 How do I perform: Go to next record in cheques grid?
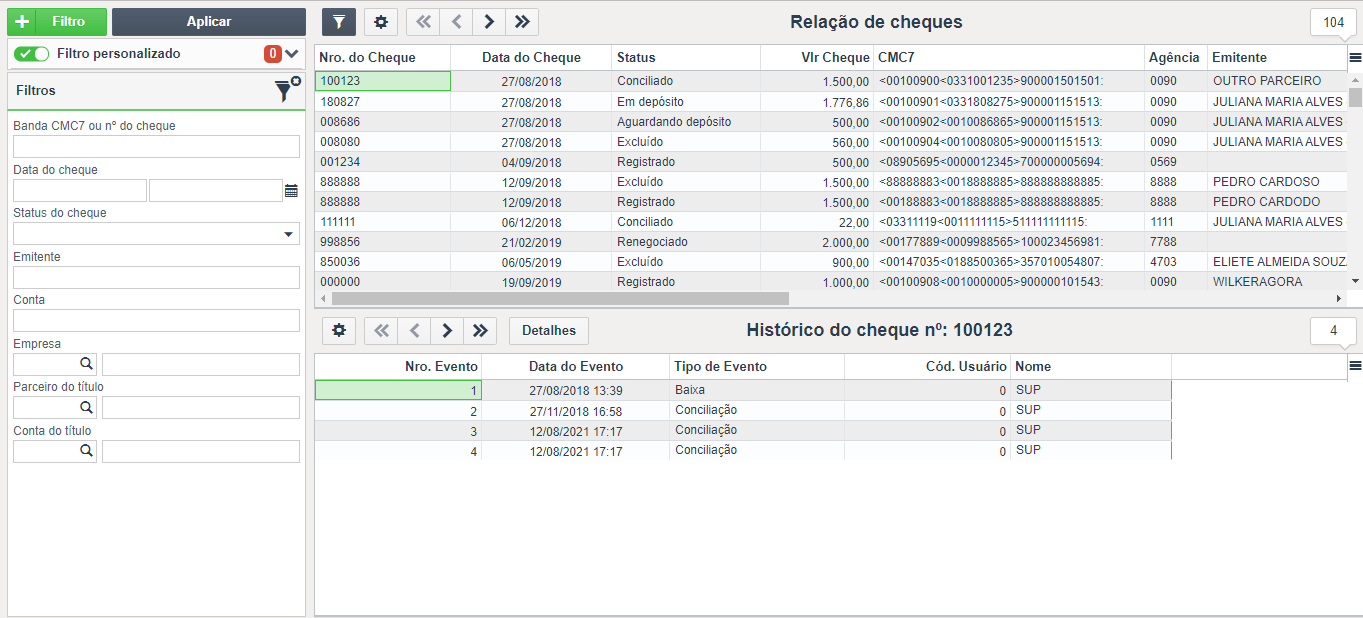coord(489,21)
